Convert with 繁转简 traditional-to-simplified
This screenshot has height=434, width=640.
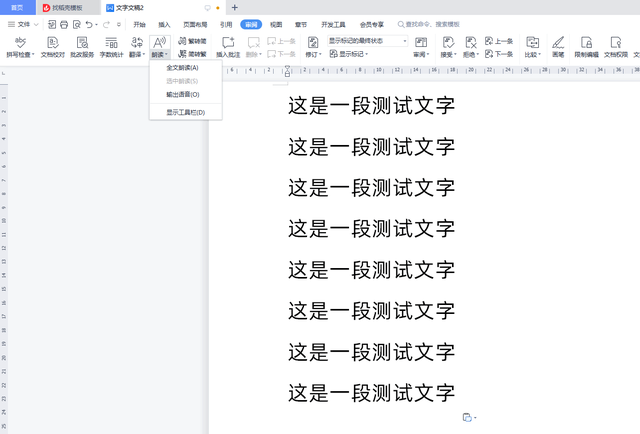[192, 41]
